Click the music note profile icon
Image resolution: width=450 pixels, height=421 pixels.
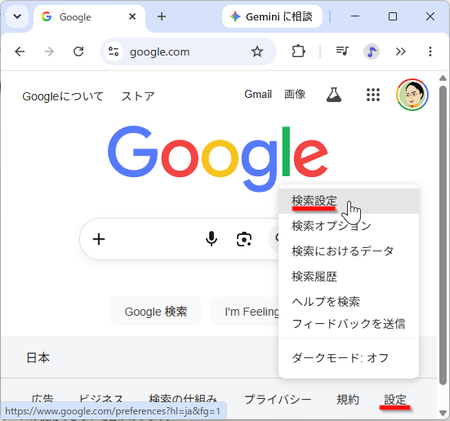pos(371,51)
